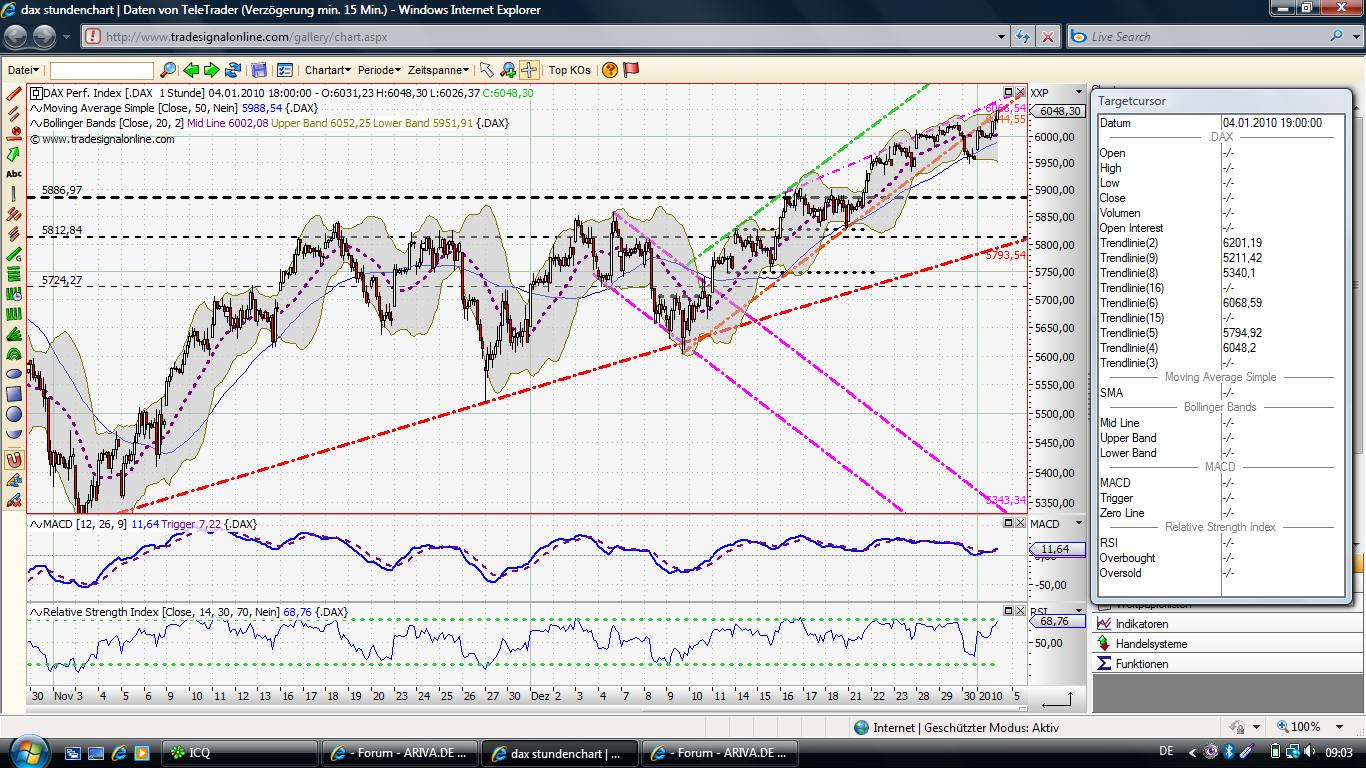The image size is (1366, 768).
Task: Click the orange help question mark icon
Action: [x=610, y=70]
